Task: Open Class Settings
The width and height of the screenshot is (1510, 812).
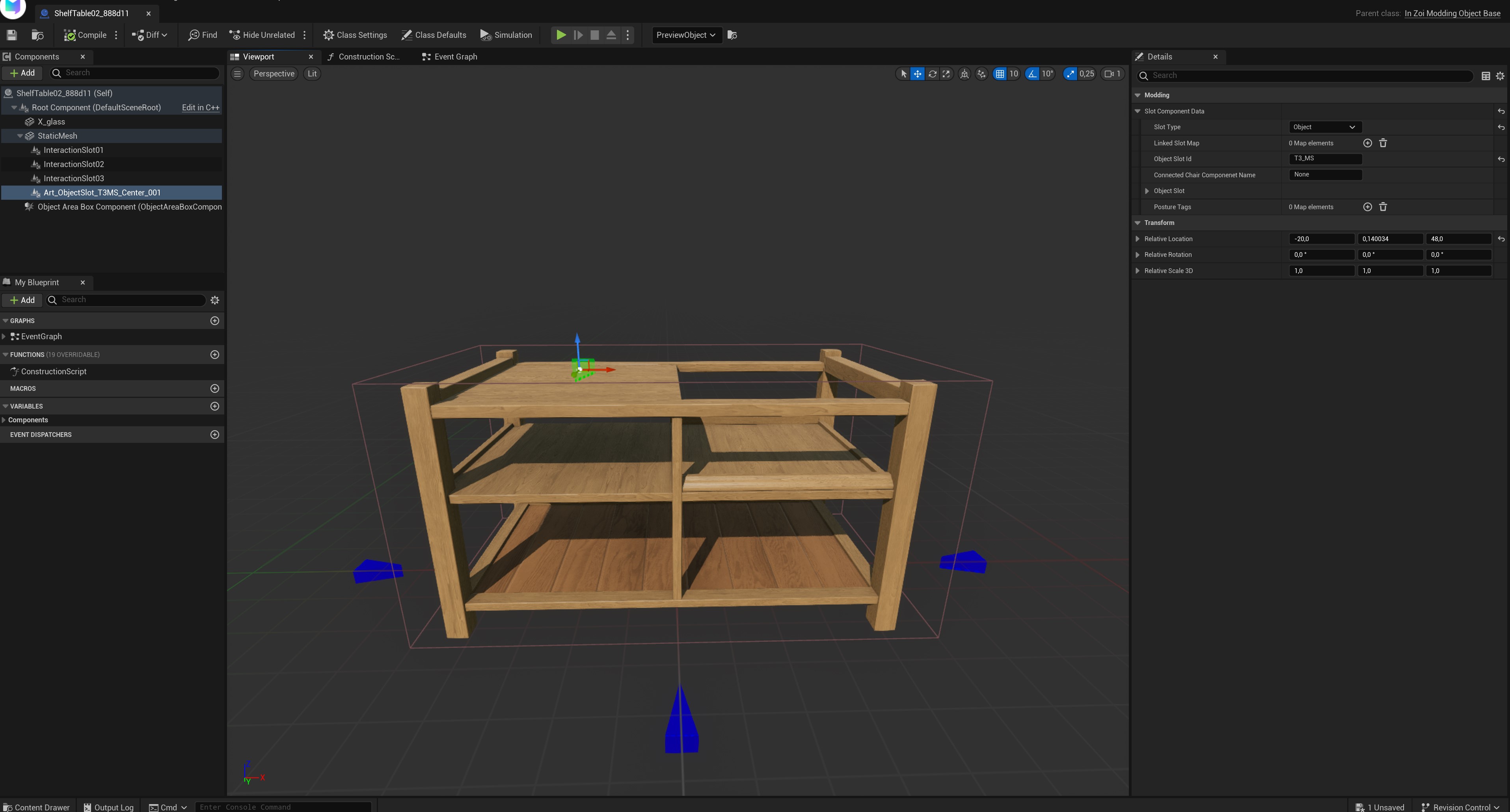Action: [355, 35]
